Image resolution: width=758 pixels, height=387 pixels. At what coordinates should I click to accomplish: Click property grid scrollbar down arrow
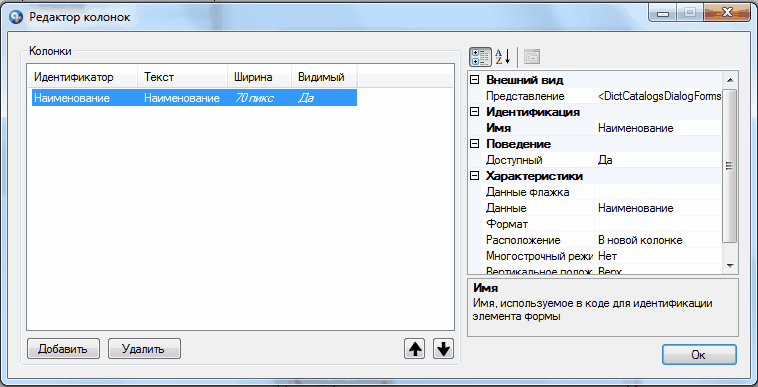(x=730, y=266)
